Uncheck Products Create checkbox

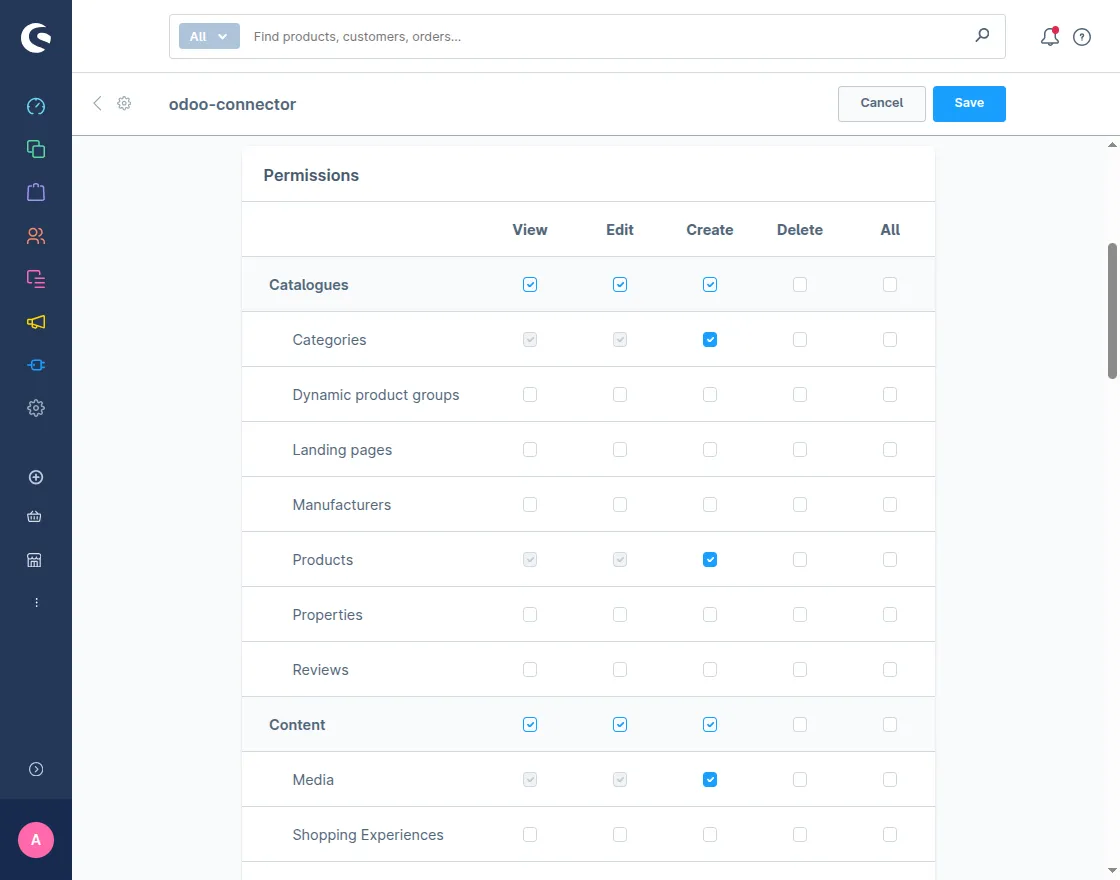point(710,559)
